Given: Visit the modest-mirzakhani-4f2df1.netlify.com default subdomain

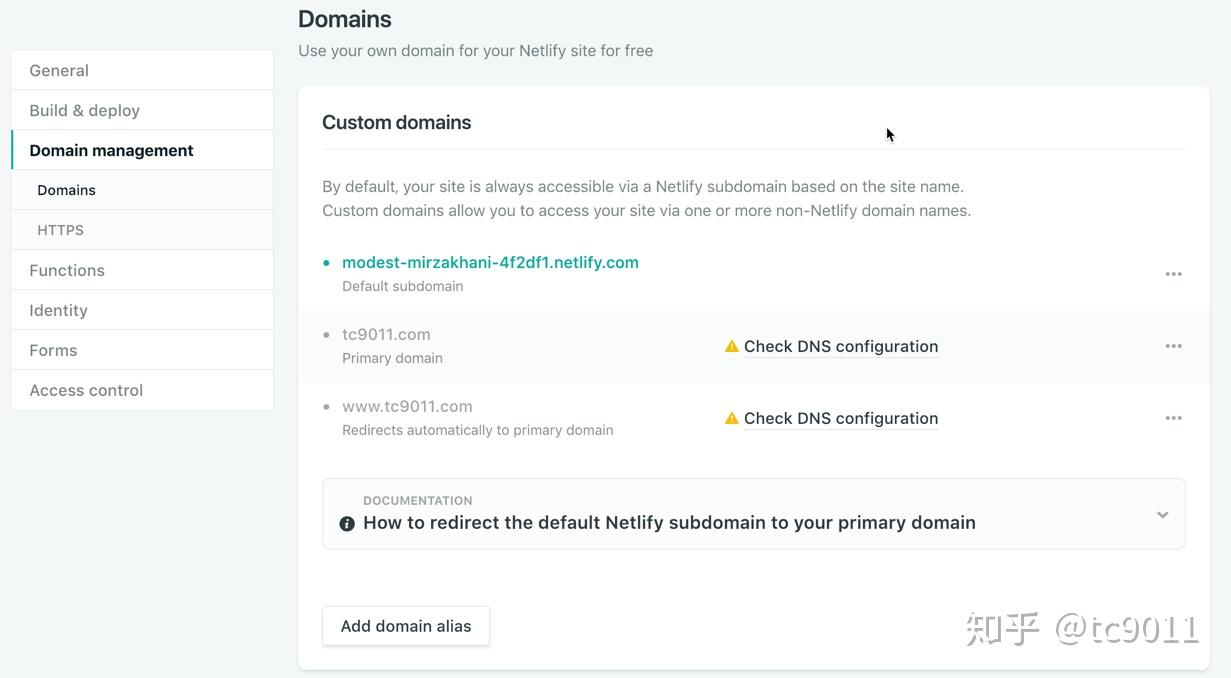Looking at the screenshot, I should (490, 261).
